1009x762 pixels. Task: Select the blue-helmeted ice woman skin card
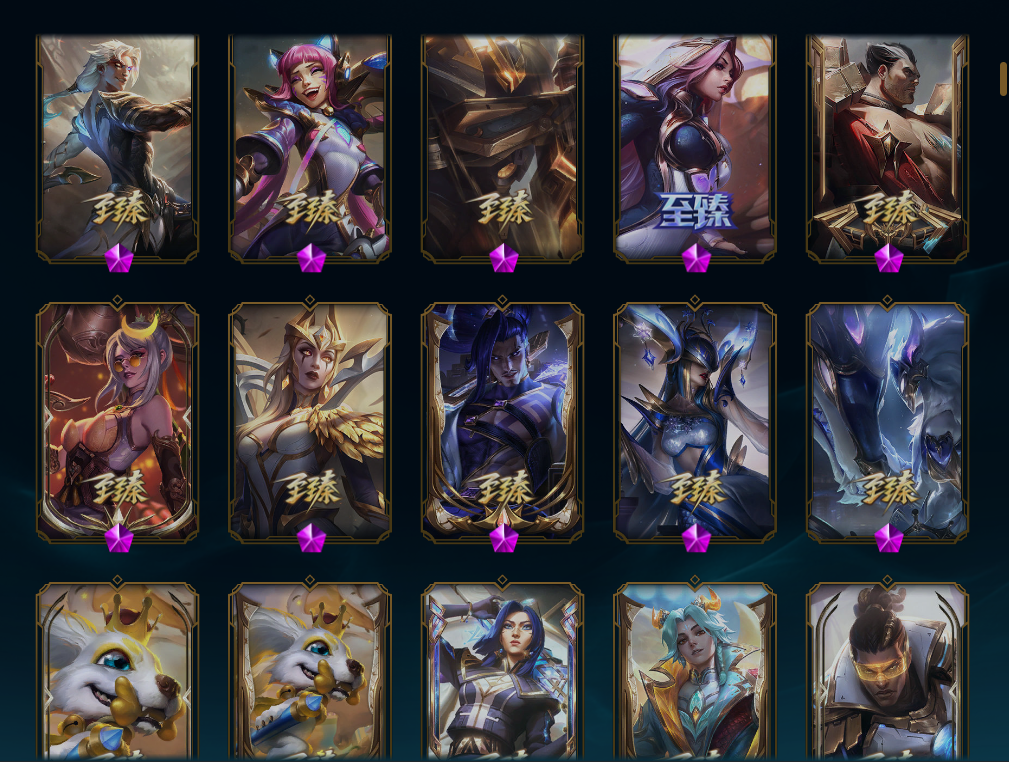[695, 422]
